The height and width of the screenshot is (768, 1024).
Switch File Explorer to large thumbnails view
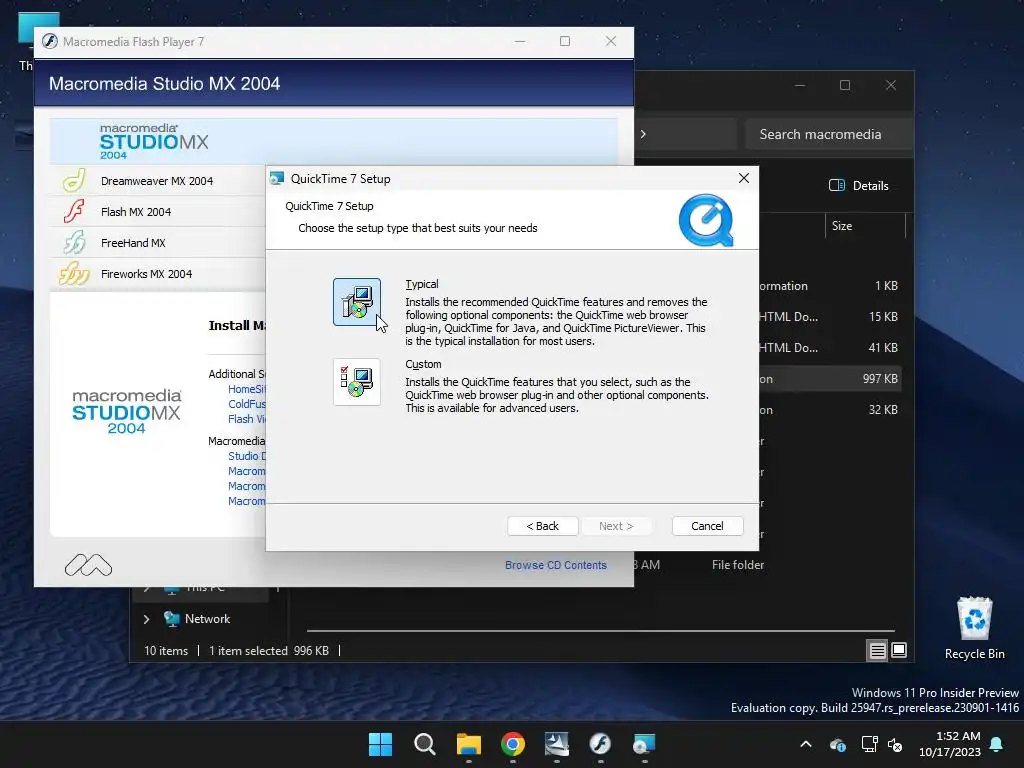coord(899,650)
